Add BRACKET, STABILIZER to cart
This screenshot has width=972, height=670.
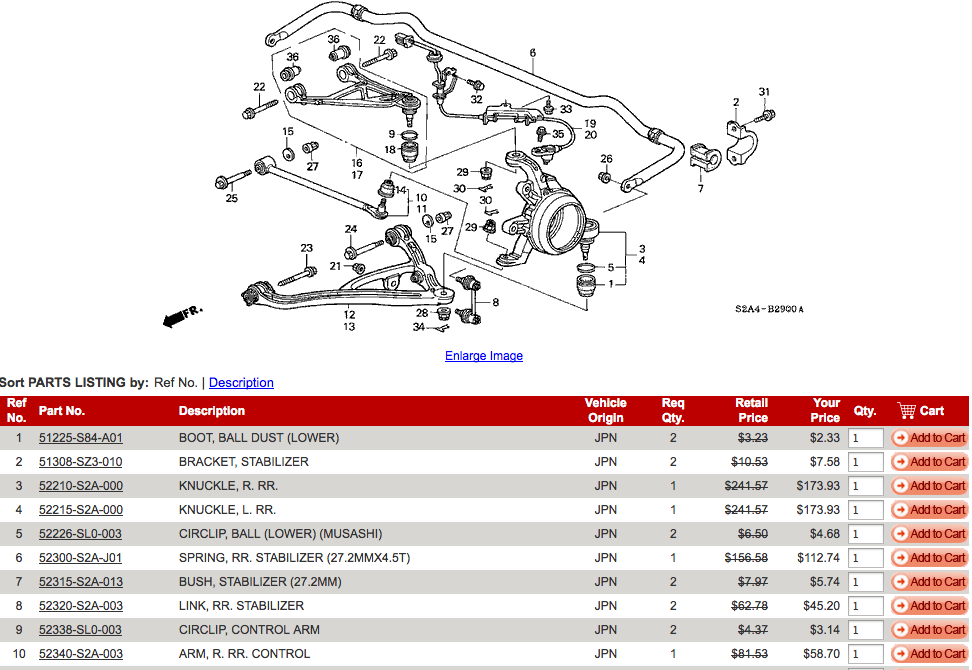pos(929,462)
